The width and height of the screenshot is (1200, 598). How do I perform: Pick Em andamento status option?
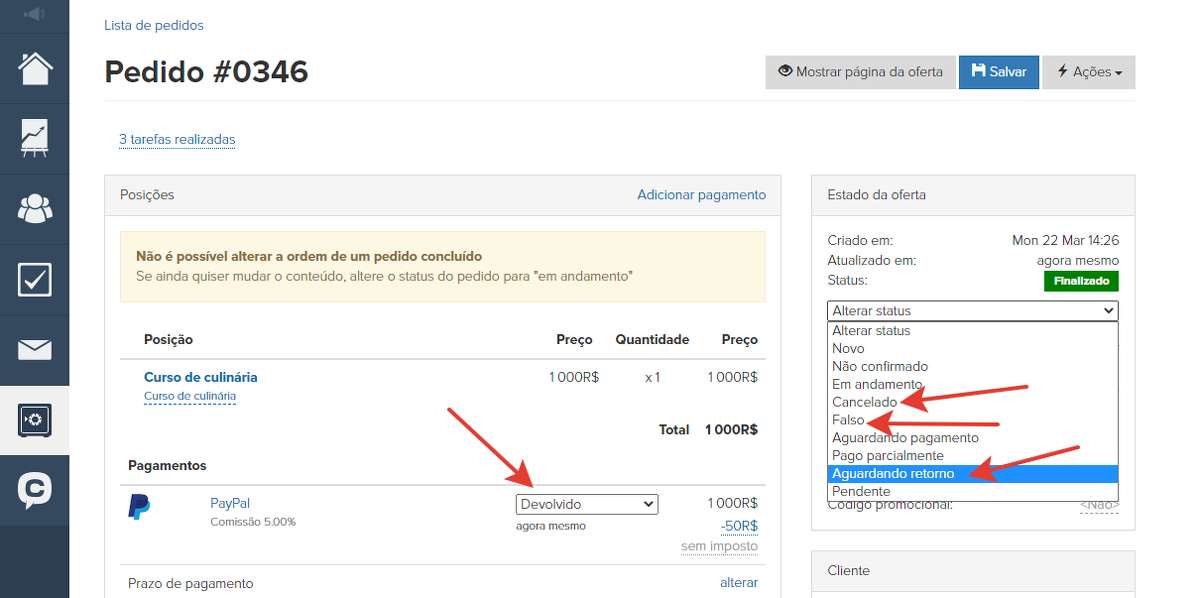pyautogui.click(x=877, y=384)
